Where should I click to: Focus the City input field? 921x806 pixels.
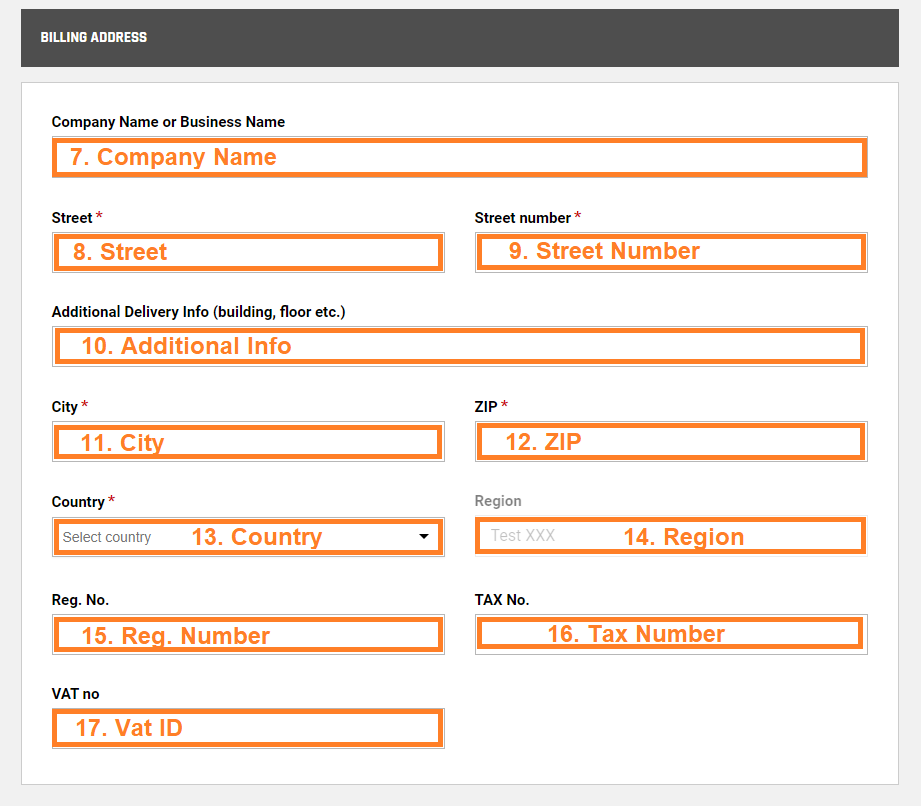pos(248,441)
